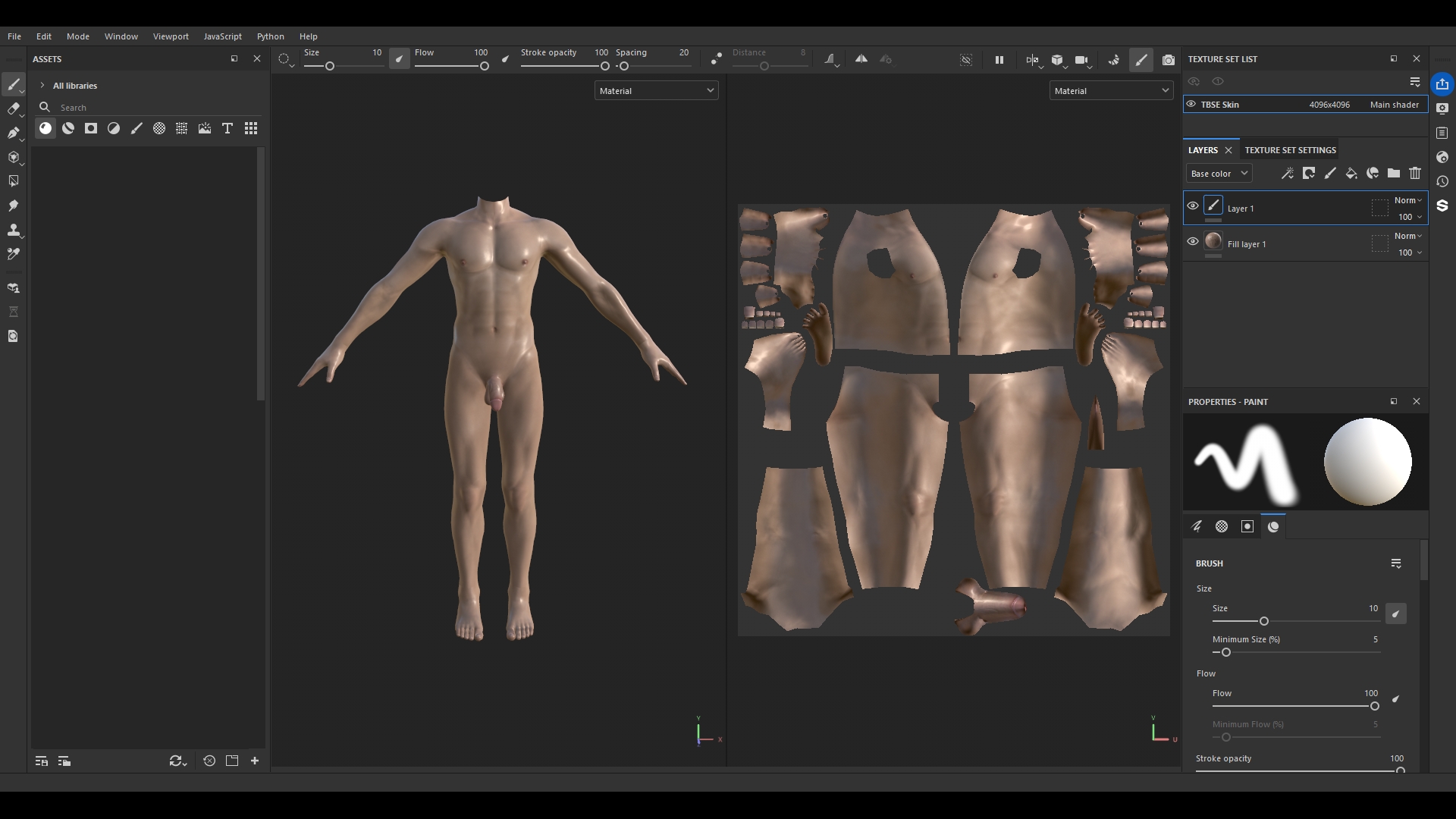Screen dimensions: 1456x819
Task: Open Layer 1 blend mode dropdown
Action: (x=1408, y=200)
